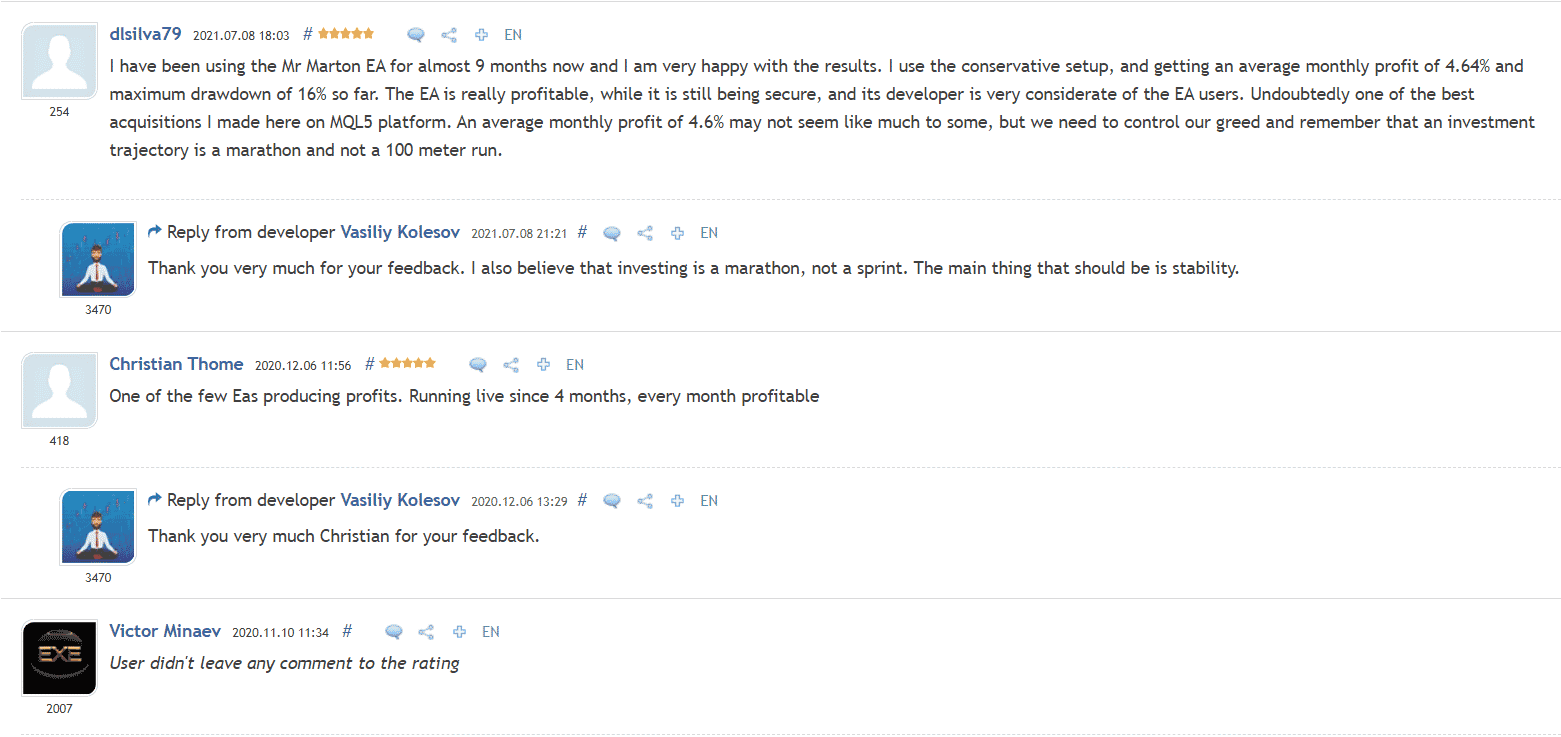Share Victor Minaev's rating entry
This screenshot has width=1561, height=737.
coord(426,632)
